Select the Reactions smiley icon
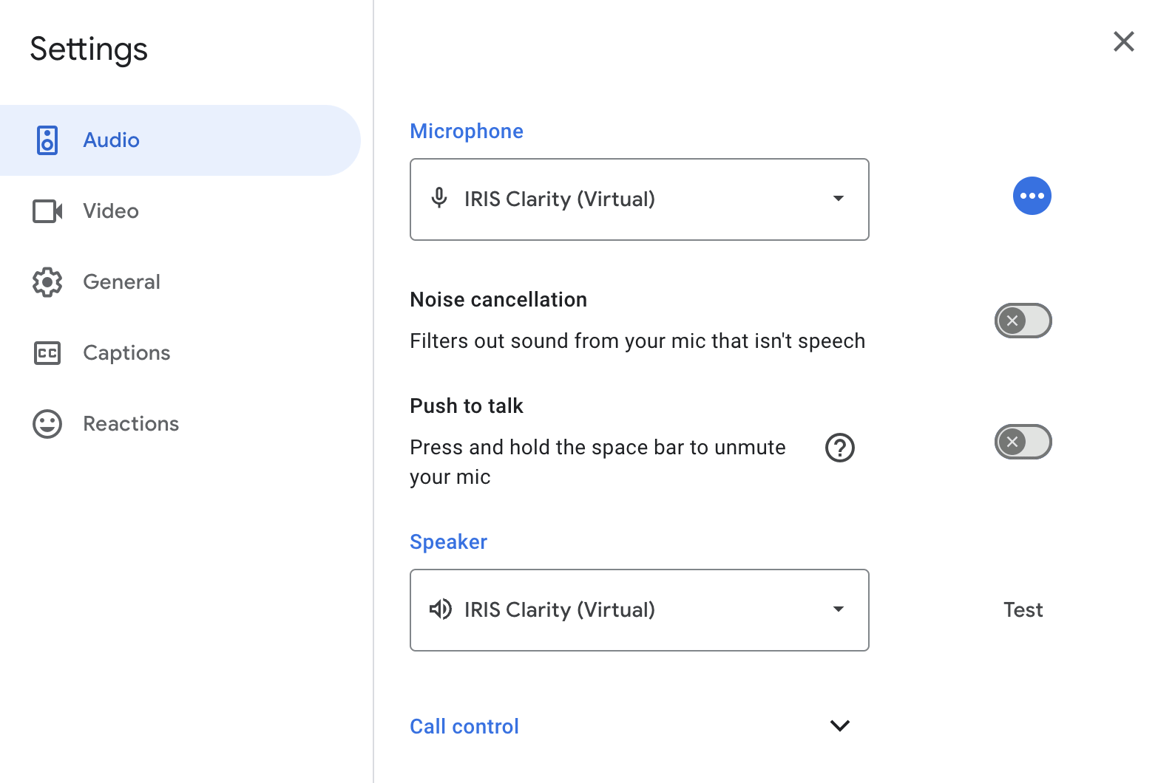The height and width of the screenshot is (783, 1158). 47,423
